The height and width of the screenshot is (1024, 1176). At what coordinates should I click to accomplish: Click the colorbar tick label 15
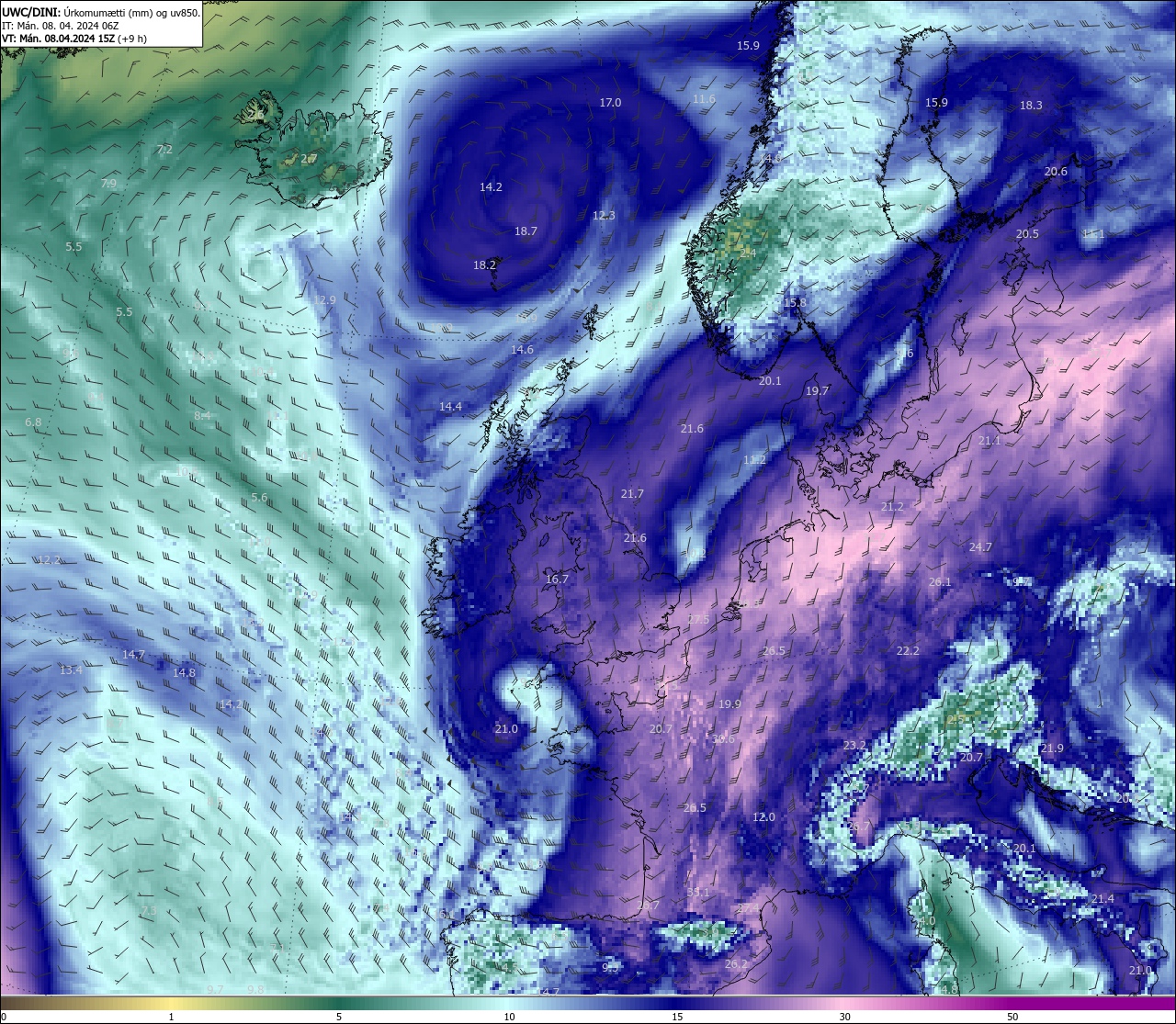click(676, 1017)
